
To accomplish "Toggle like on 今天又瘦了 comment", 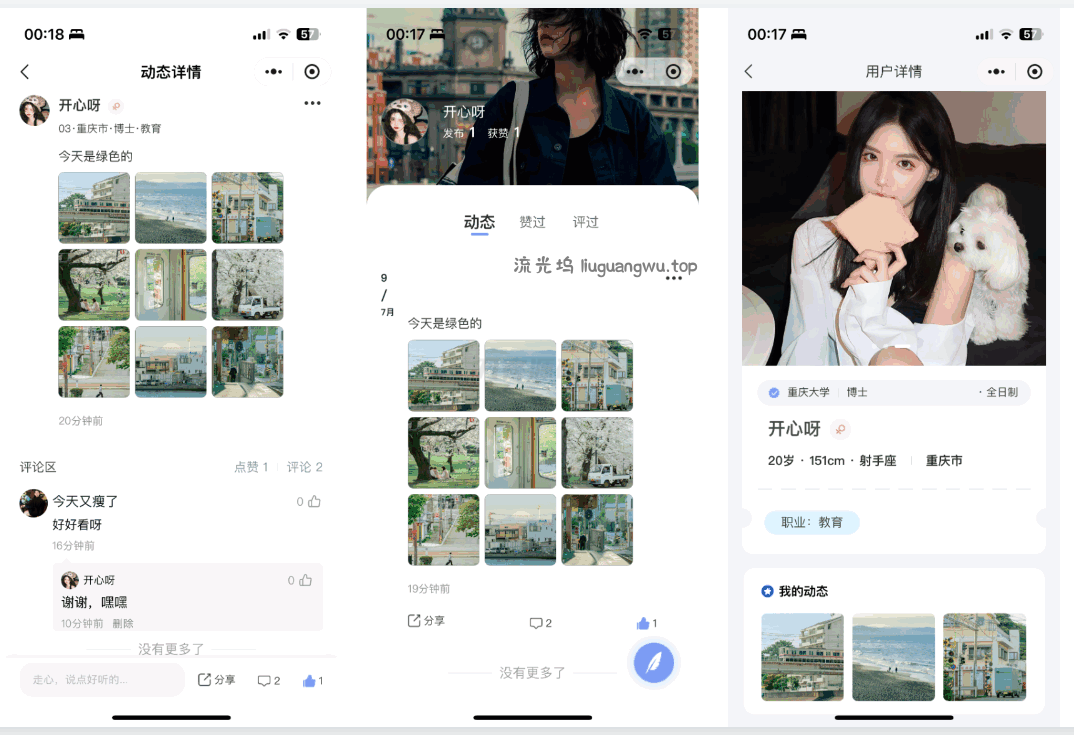I will [x=313, y=502].
